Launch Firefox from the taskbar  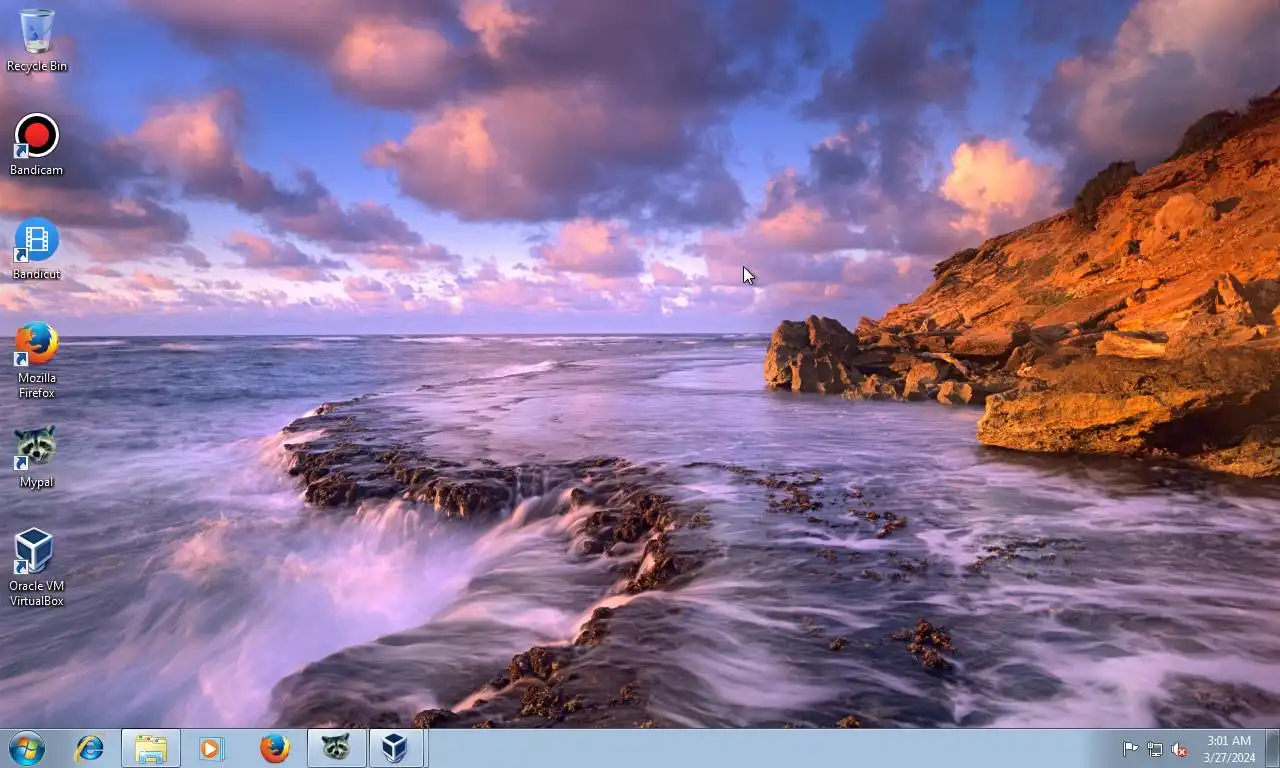(x=274, y=748)
